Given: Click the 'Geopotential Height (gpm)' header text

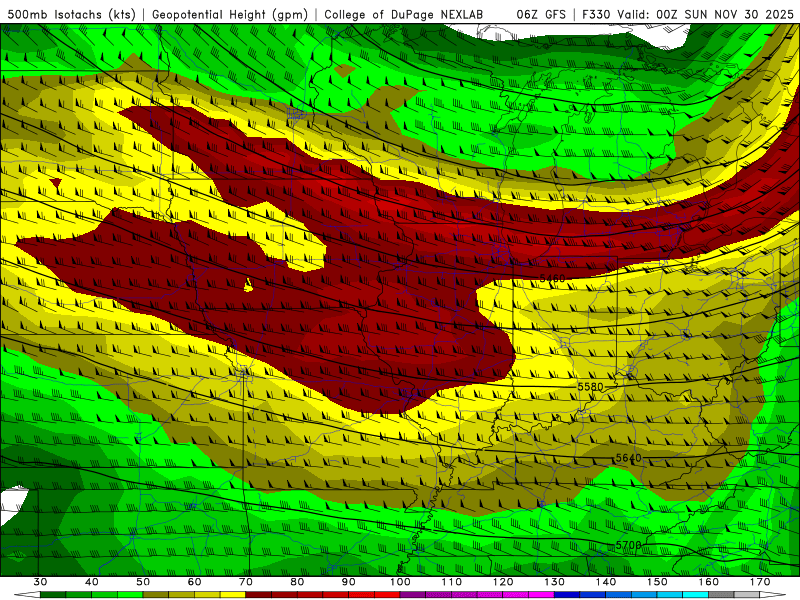Looking at the screenshot, I should tap(230, 15).
